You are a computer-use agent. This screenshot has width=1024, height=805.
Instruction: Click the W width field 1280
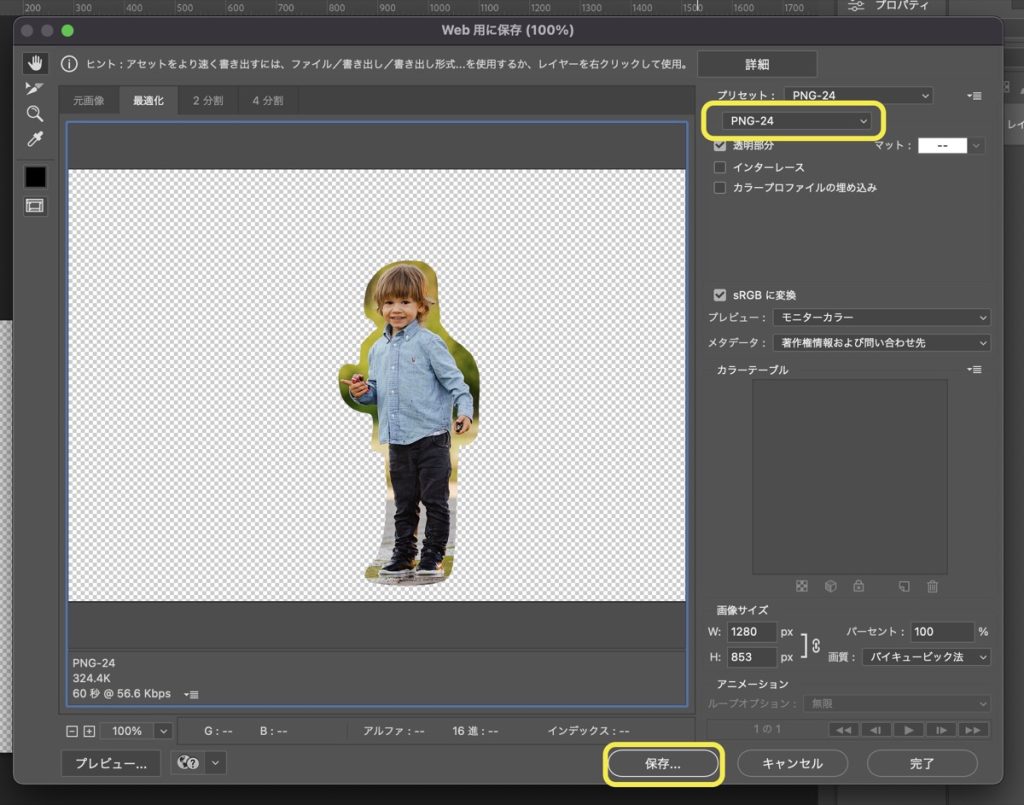click(752, 632)
